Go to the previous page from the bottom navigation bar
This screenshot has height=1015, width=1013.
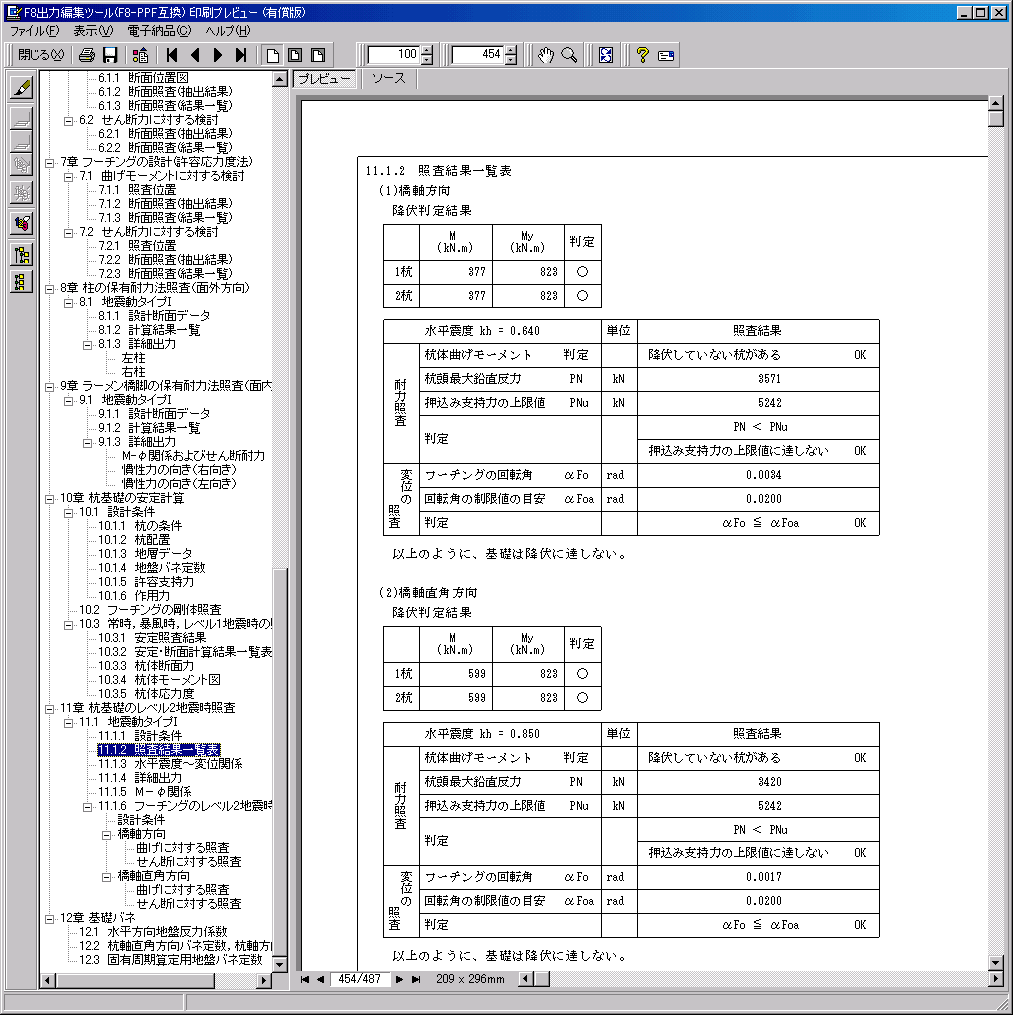pyautogui.click(x=320, y=979)
